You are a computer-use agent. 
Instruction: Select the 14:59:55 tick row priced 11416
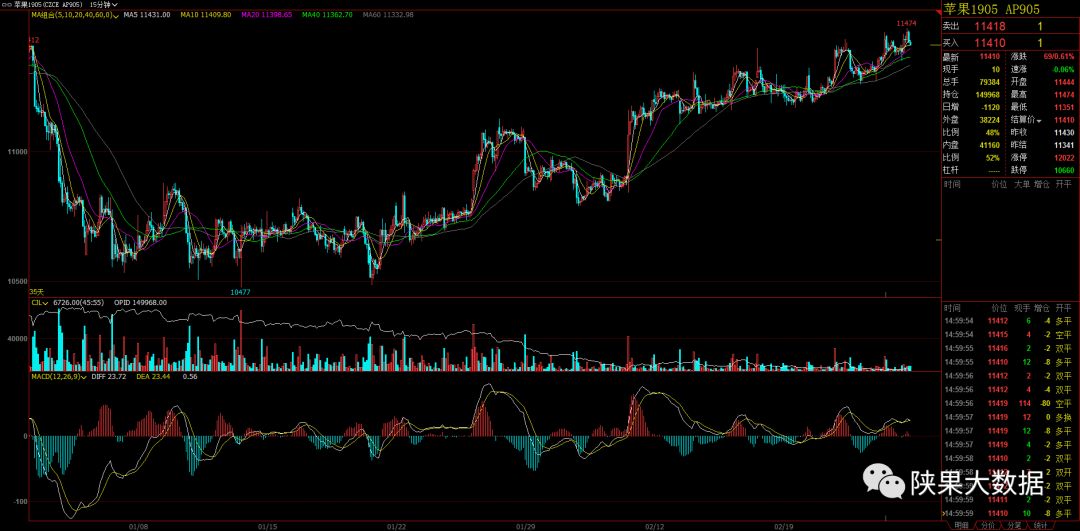1009,348
